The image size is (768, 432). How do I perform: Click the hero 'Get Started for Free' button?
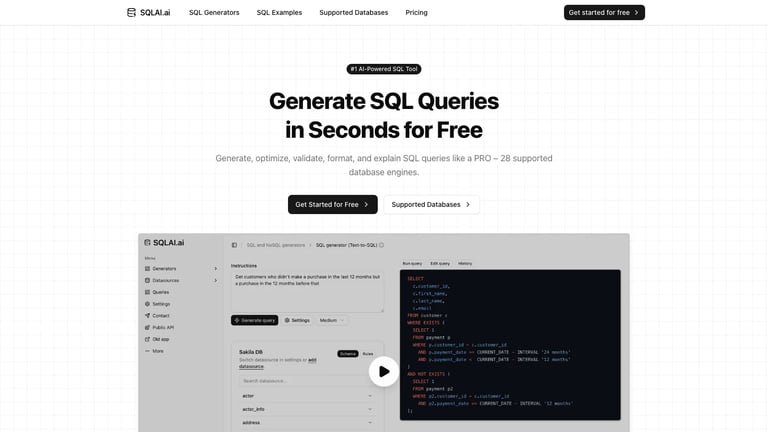coord(333,204)
